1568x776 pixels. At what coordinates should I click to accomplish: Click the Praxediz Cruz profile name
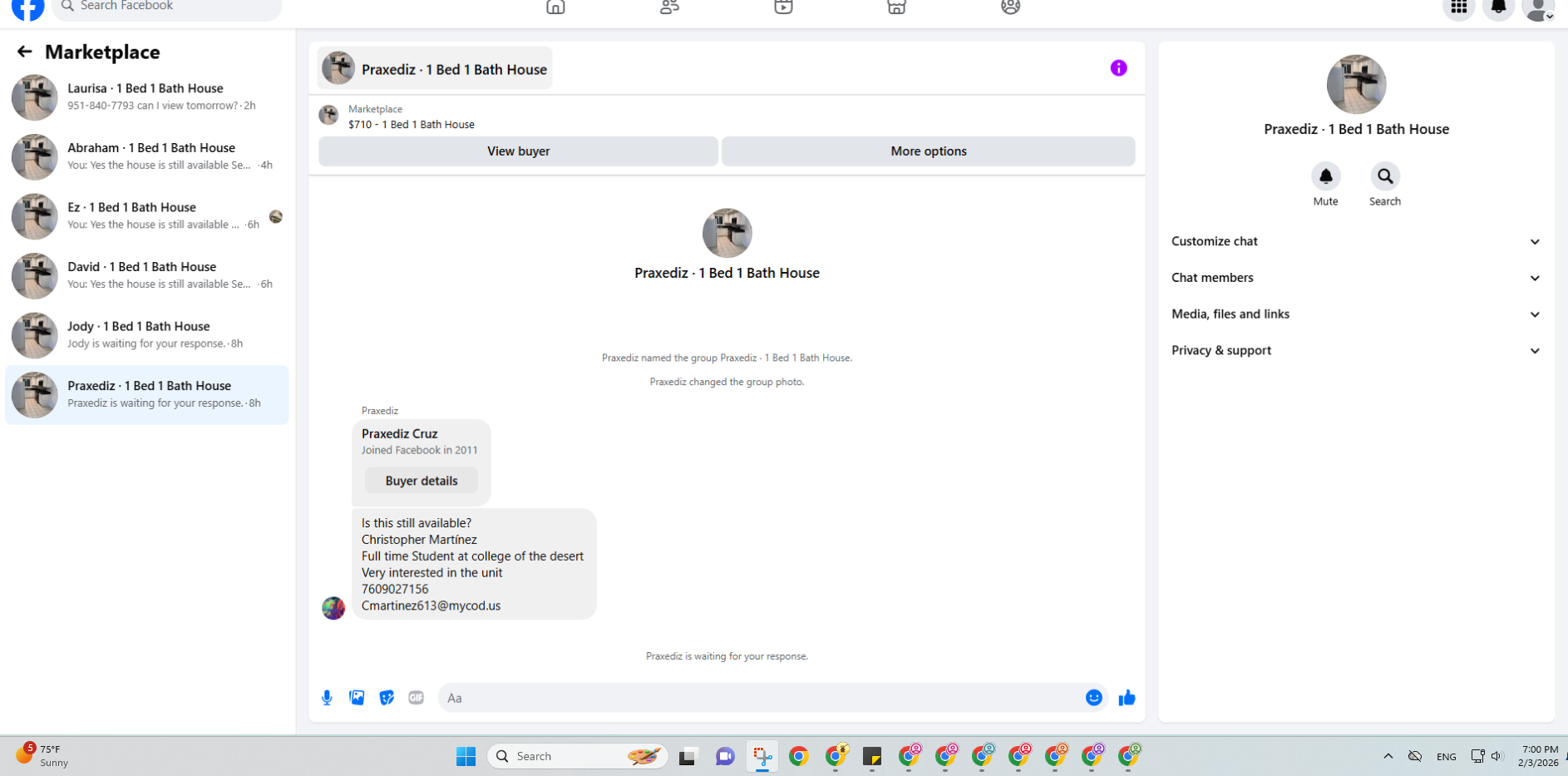[x=400, y=433]
